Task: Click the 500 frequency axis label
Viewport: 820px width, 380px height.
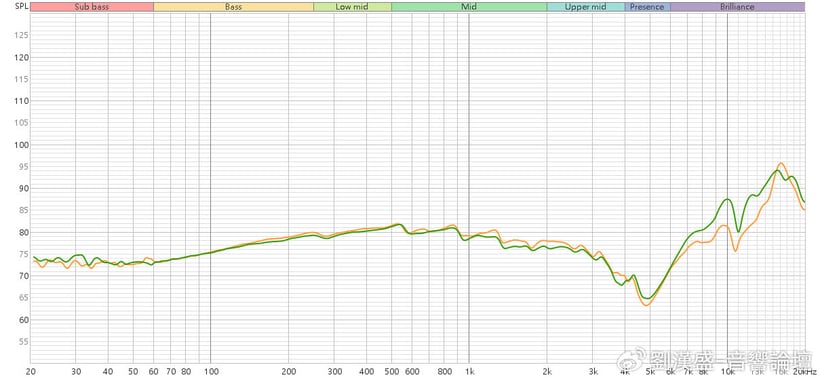Action: [x=391, y=372]
